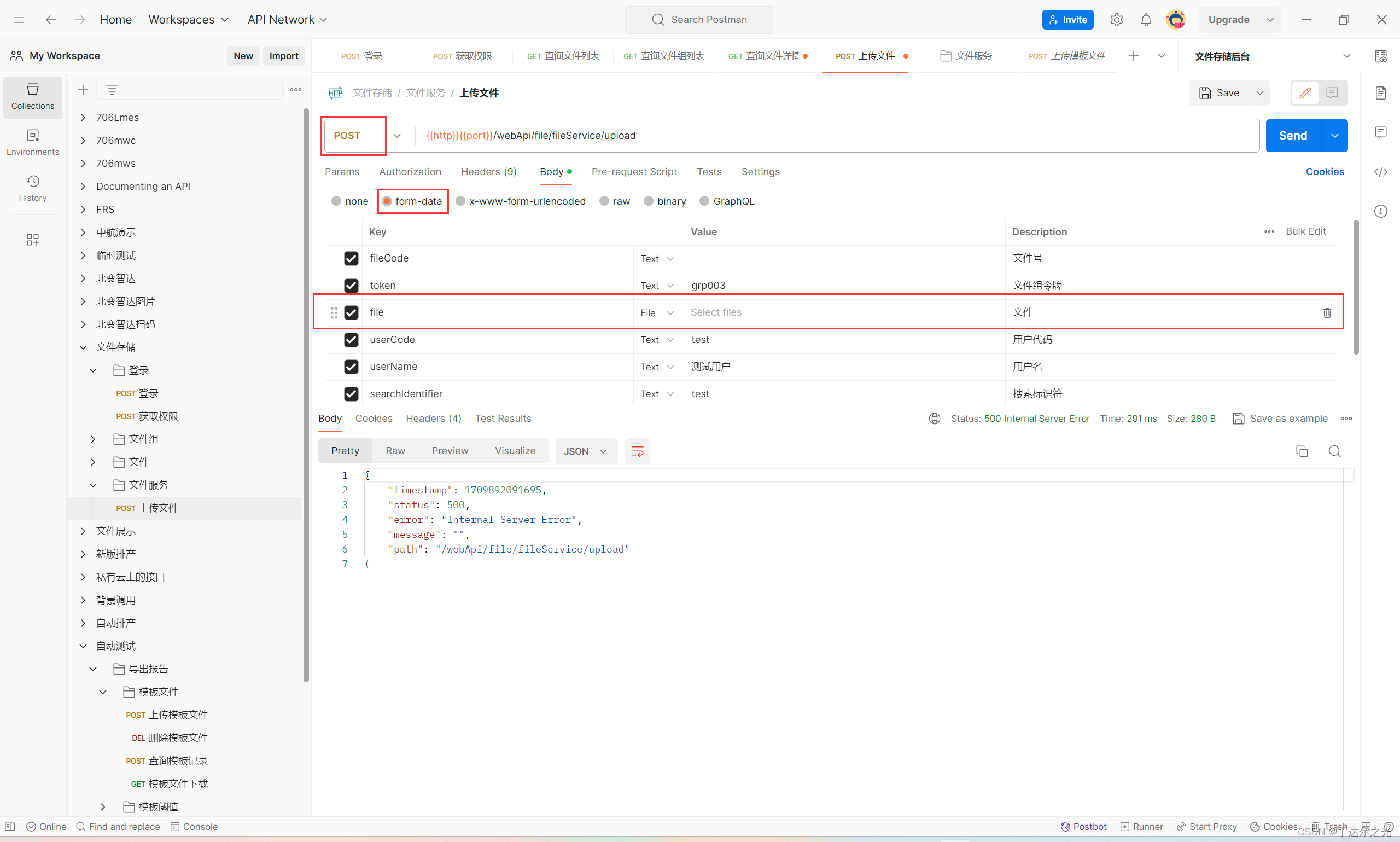Toggle the checkbox for file parameter row
This screenshot has width=1400, height=842.
point(351,312)
